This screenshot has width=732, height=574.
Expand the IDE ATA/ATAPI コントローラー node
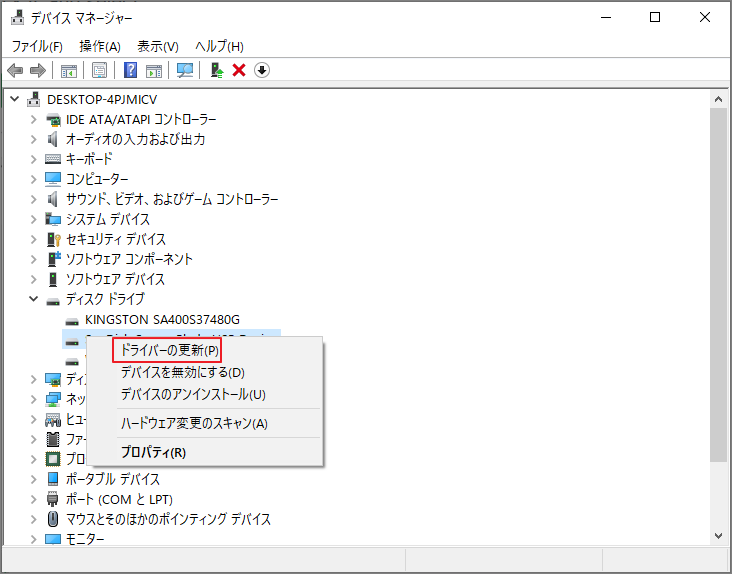click(34, 119)
